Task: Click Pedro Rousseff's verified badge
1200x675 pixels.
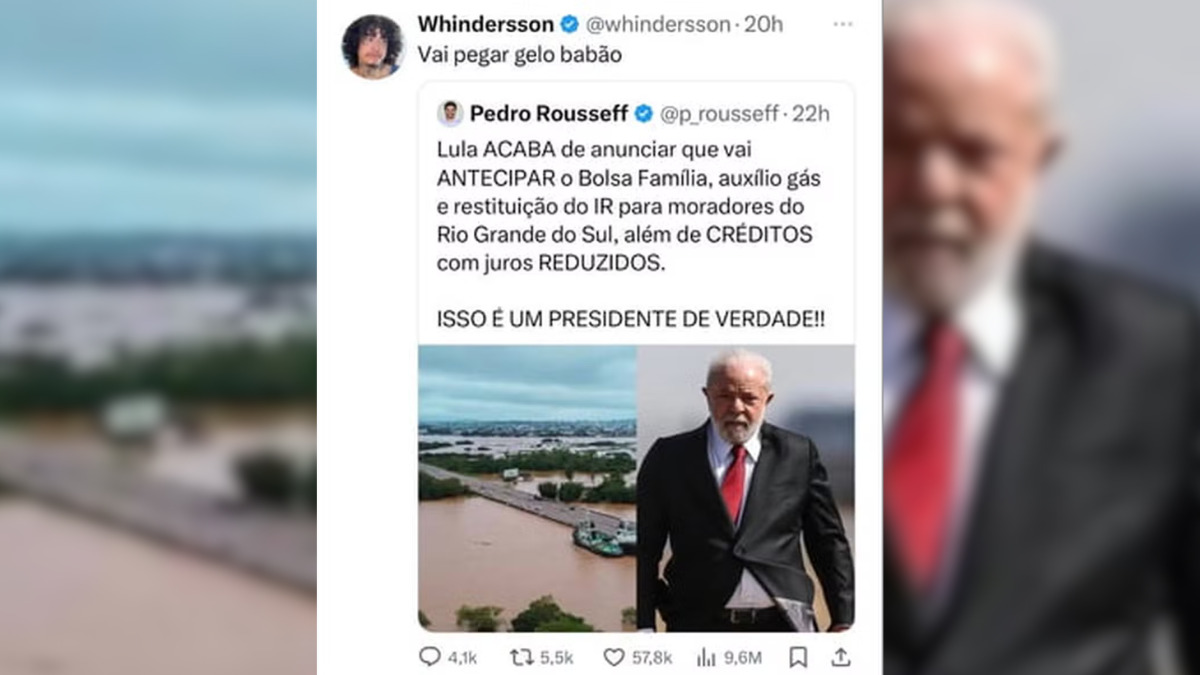Action: point(644,114)
